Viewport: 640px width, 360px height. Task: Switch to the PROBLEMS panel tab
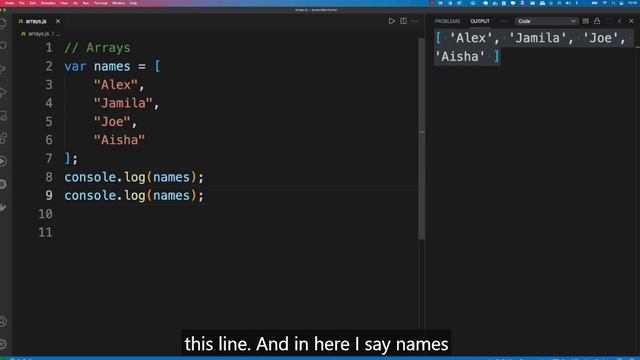(x=447, y=21)
